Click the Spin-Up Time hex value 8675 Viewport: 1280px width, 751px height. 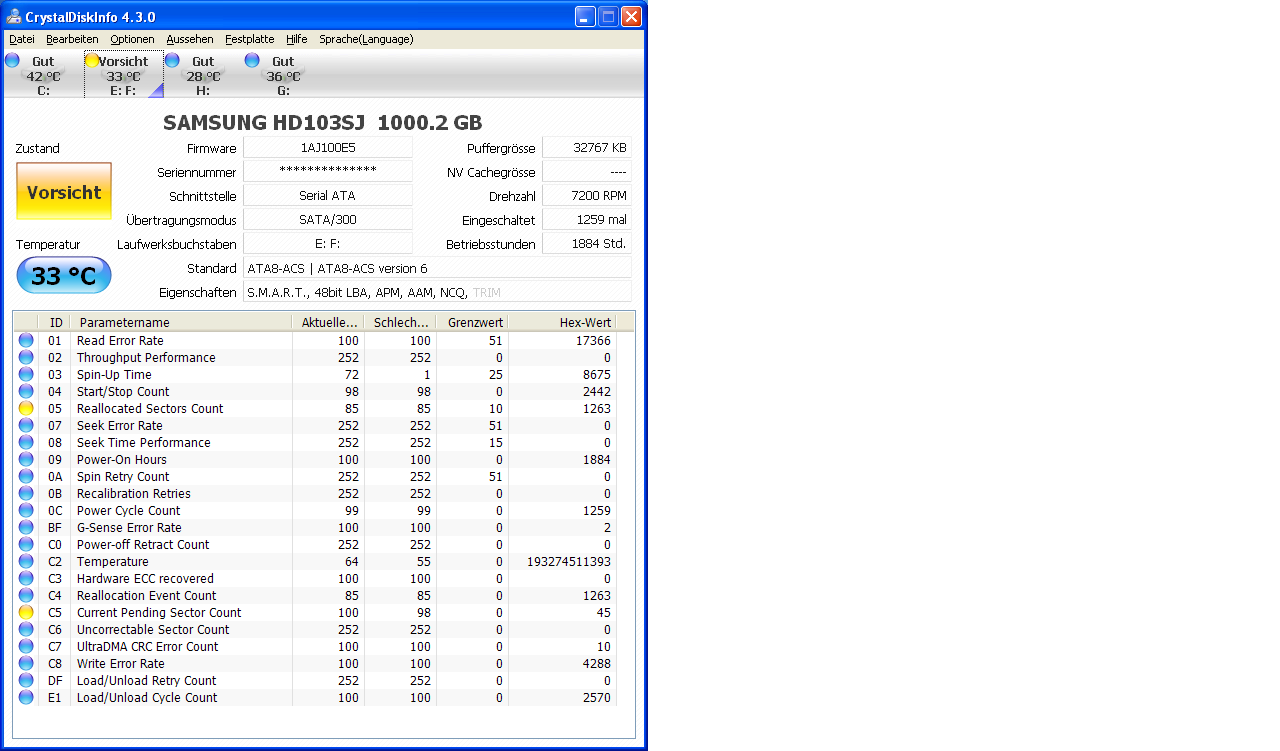pyautogui.click(x=597, y=375)
